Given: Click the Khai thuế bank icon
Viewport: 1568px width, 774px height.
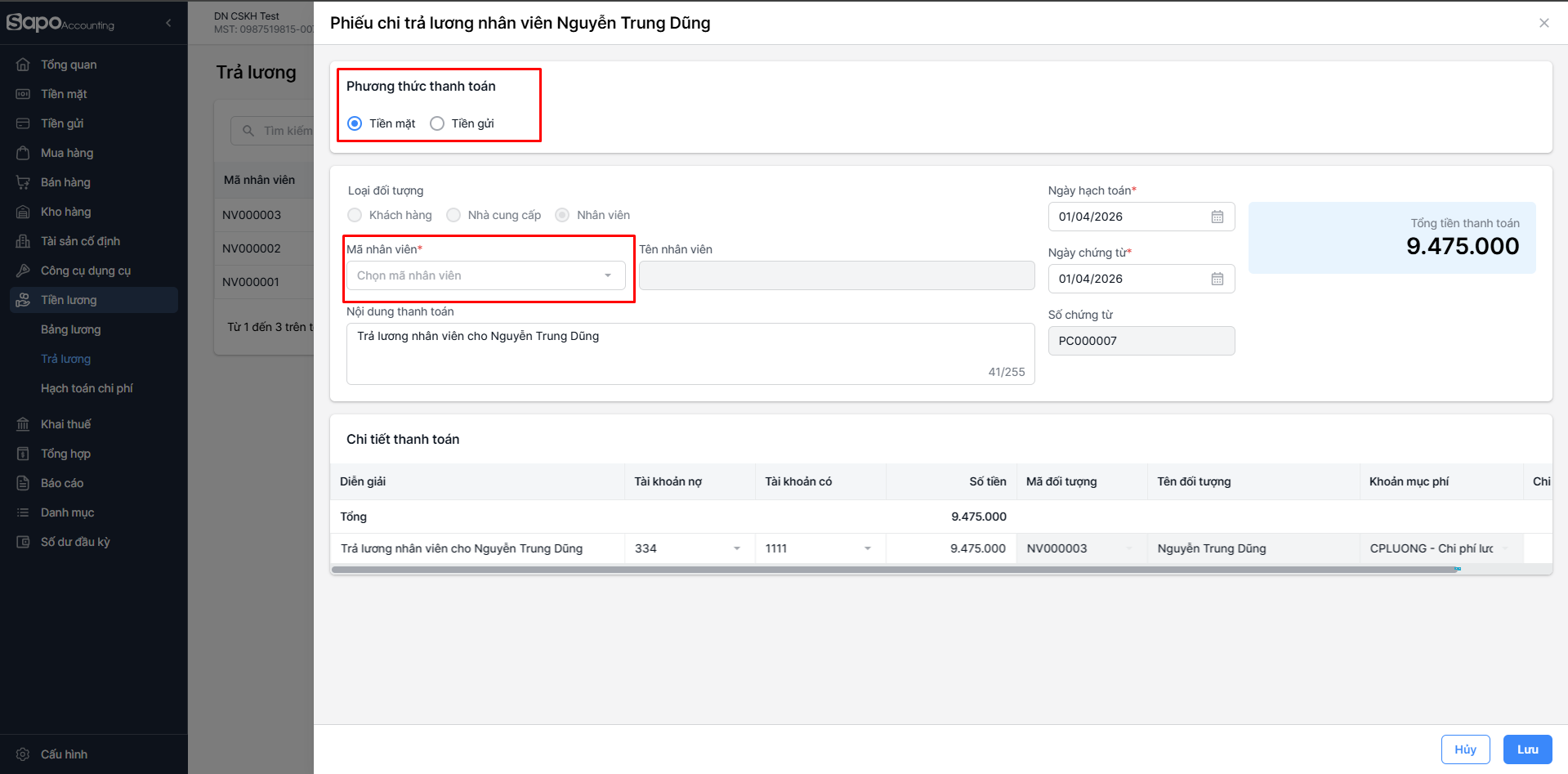Looking at the screenshot, I should [23, 424].
